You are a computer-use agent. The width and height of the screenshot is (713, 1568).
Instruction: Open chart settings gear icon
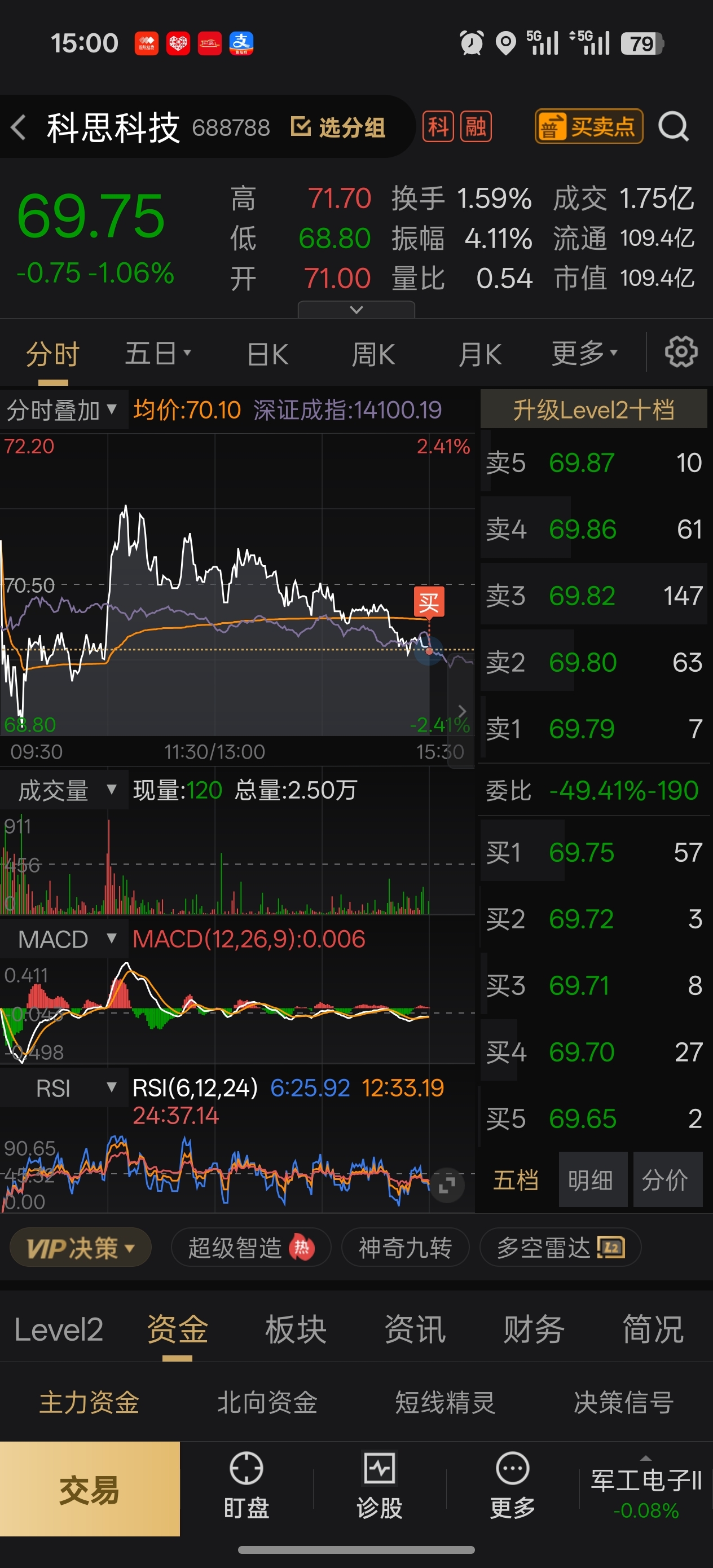point(681,352)
